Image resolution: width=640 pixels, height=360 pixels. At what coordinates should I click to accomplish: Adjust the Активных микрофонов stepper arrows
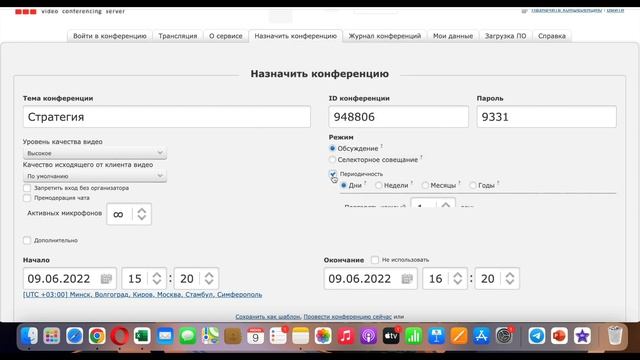point(142,214)
